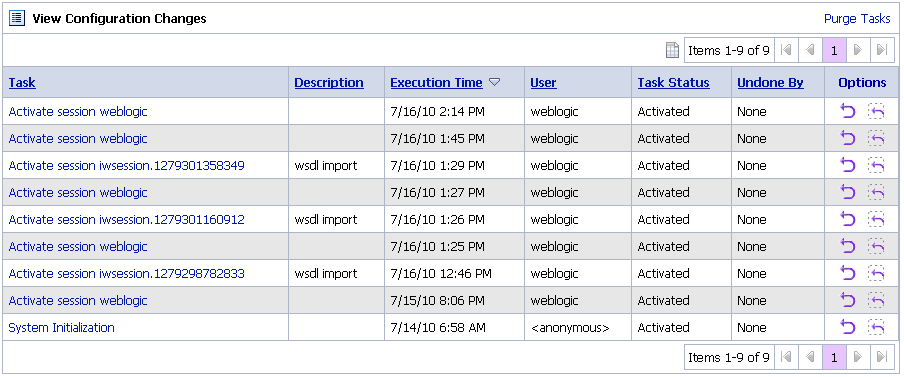Click wsdl import description at 1:26 PM
The width and height of the screenshot is (904, 377).
click(x=326, y=220)
